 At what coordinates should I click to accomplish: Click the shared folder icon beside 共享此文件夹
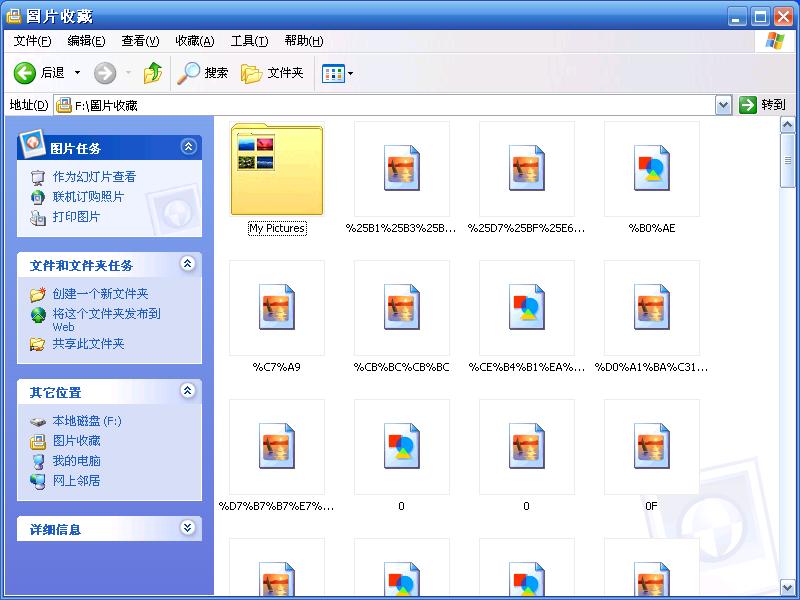point(37,344)
